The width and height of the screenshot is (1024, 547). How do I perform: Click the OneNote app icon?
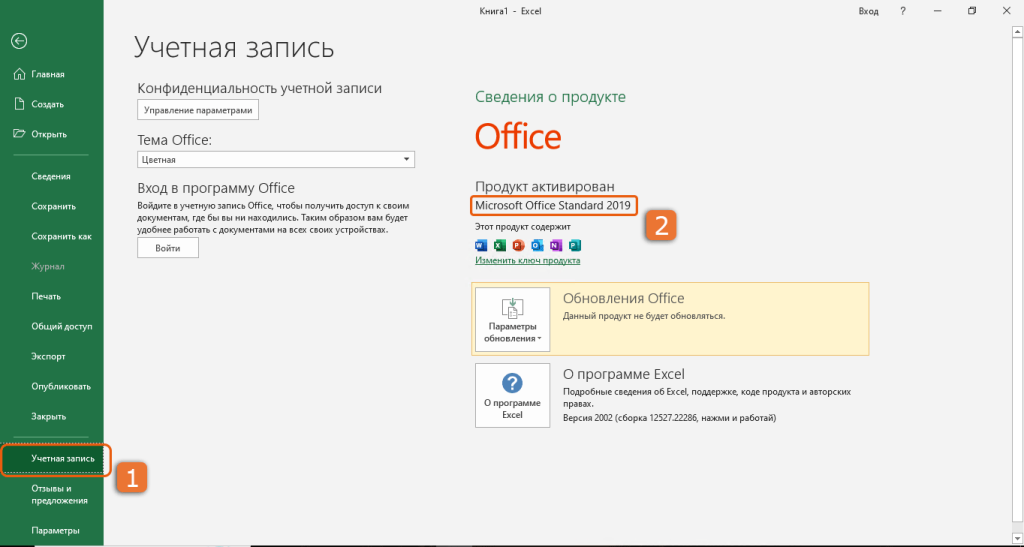tap(556, 245)
